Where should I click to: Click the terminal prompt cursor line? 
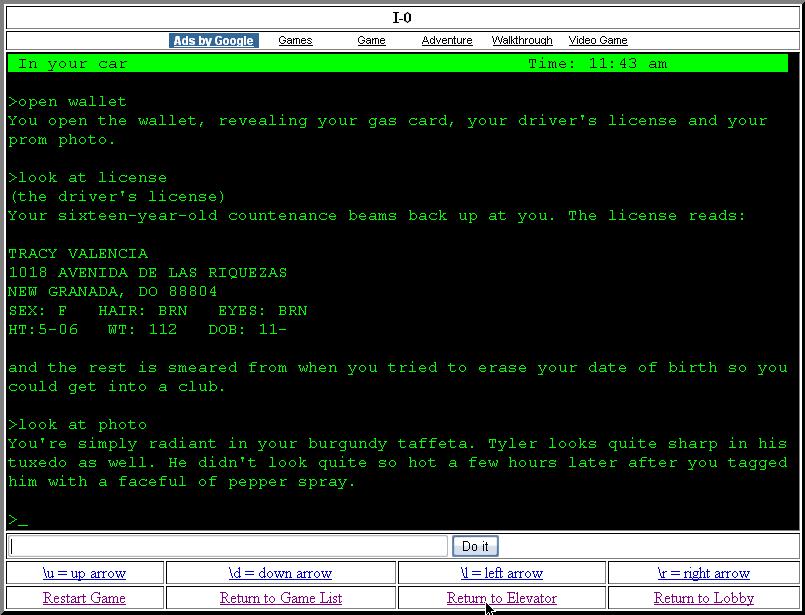18,520
